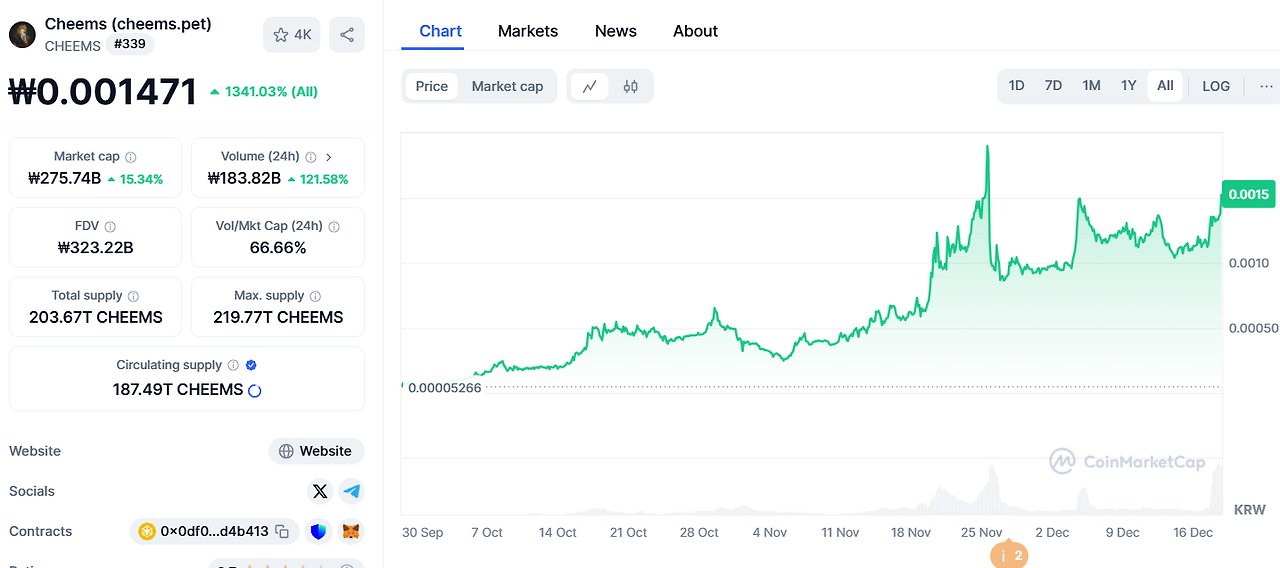
Task: Open the News tab
Action: tap(615, 31)
